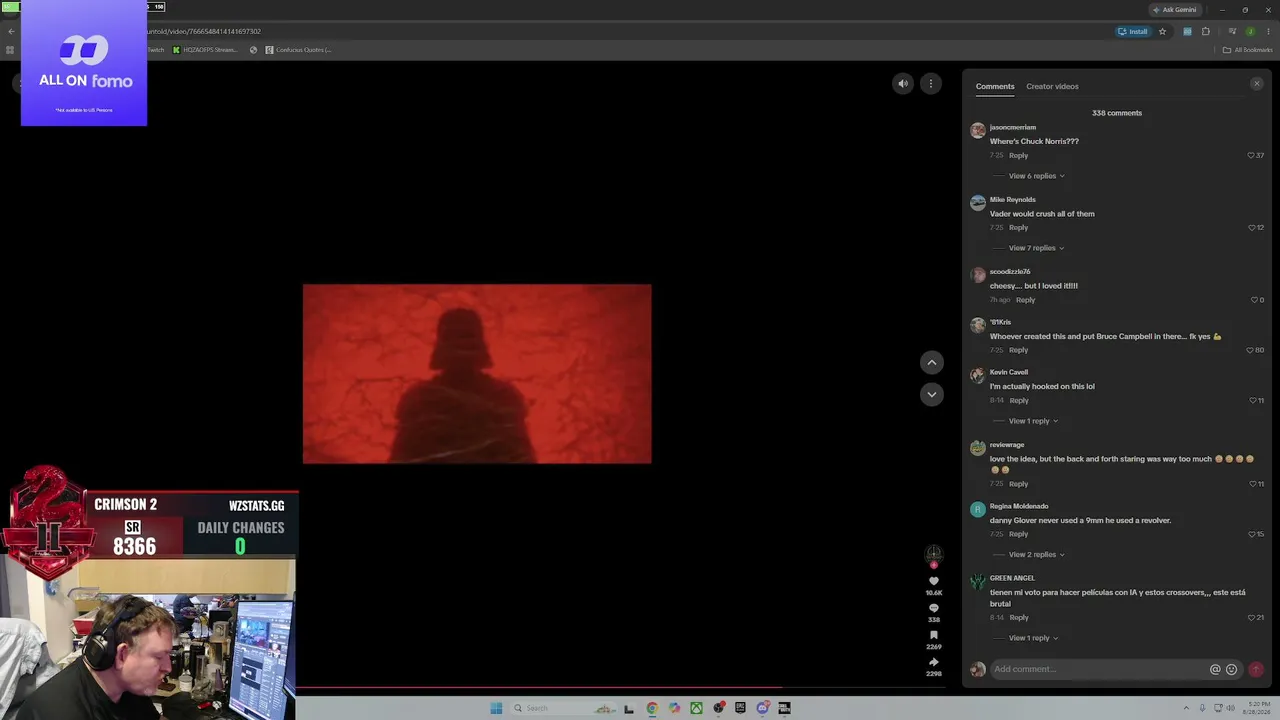
Task: Like GREEN ANGEL's Spanish comment
Action: coord(1251,618)
